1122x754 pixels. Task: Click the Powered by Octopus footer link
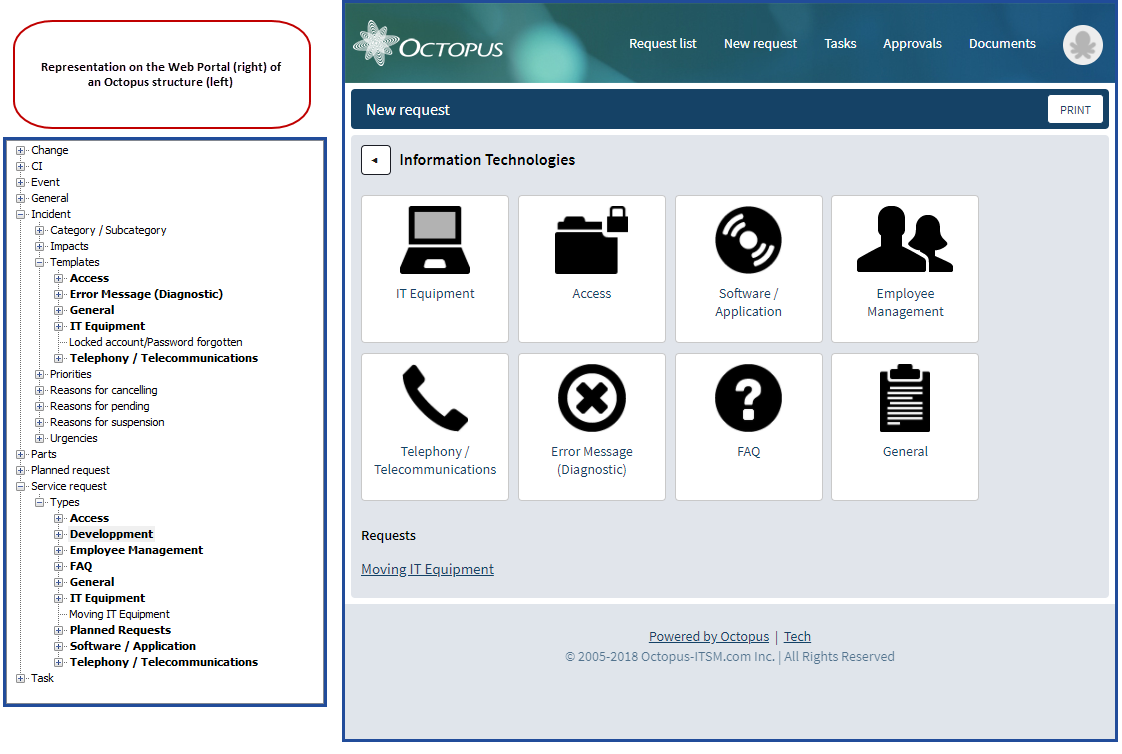(708, 636)
